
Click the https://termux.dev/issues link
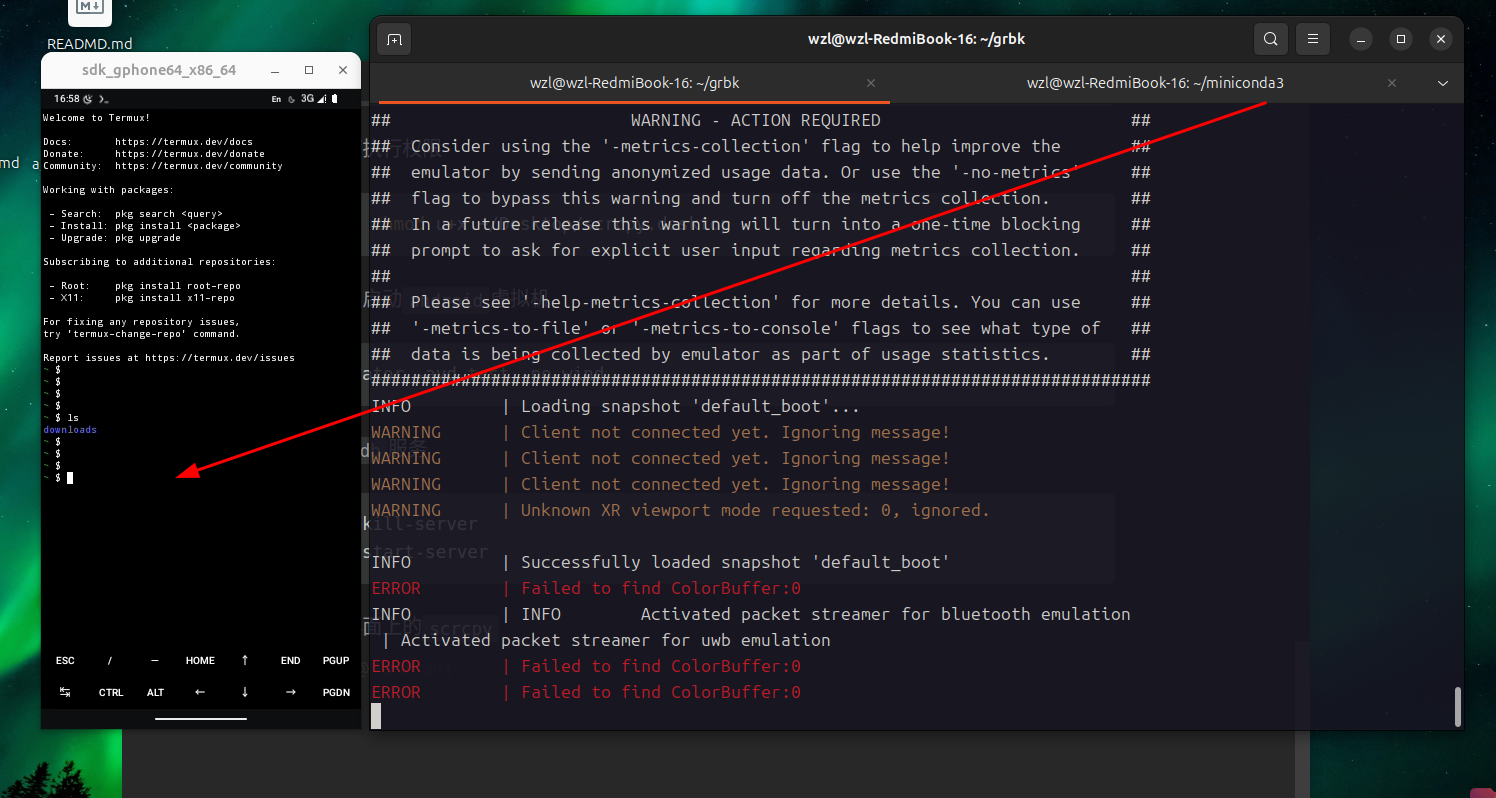pyautogui.click(x=220, y=357)
